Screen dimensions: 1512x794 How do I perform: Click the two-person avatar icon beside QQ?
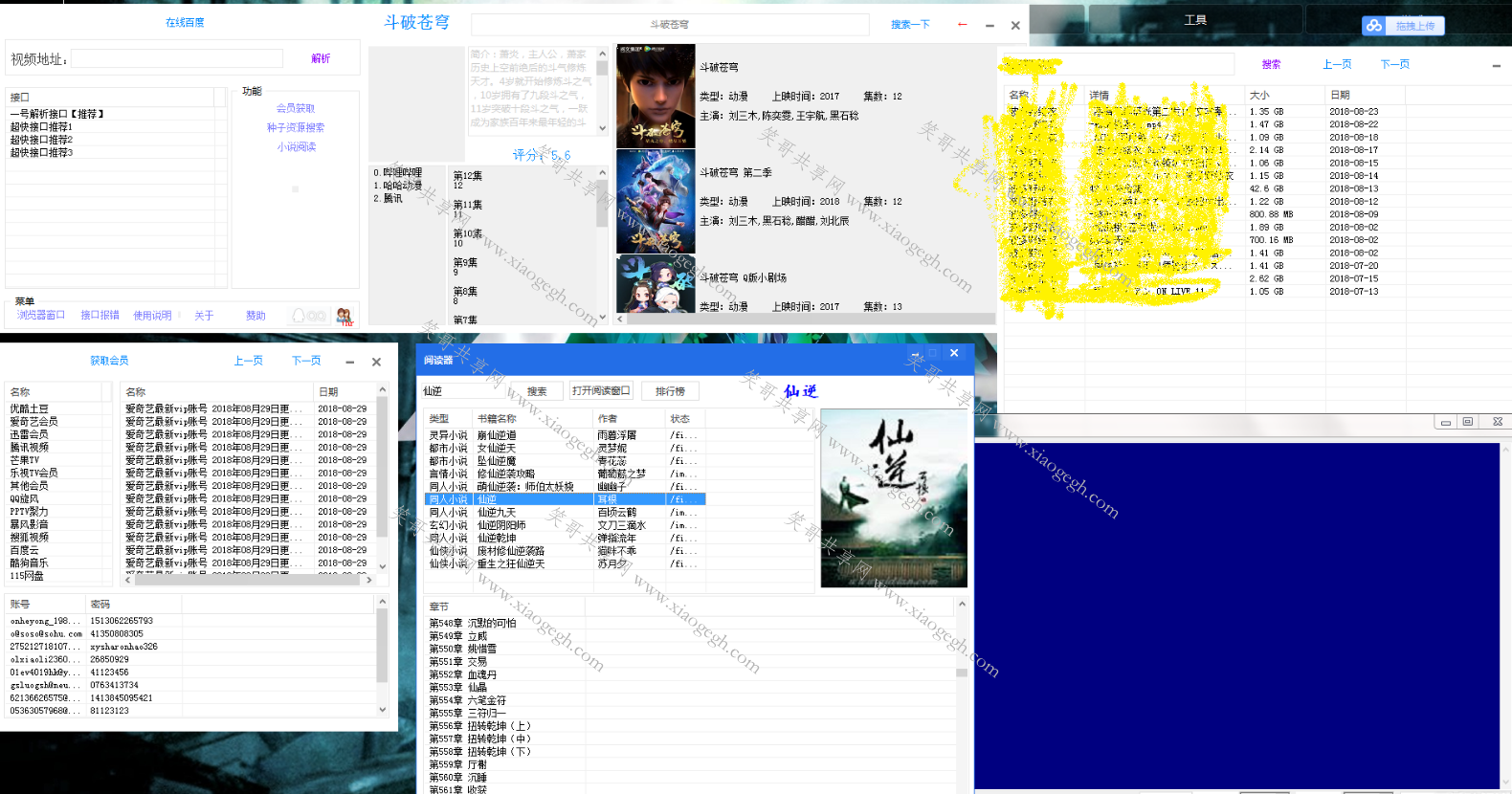(344, 316)
